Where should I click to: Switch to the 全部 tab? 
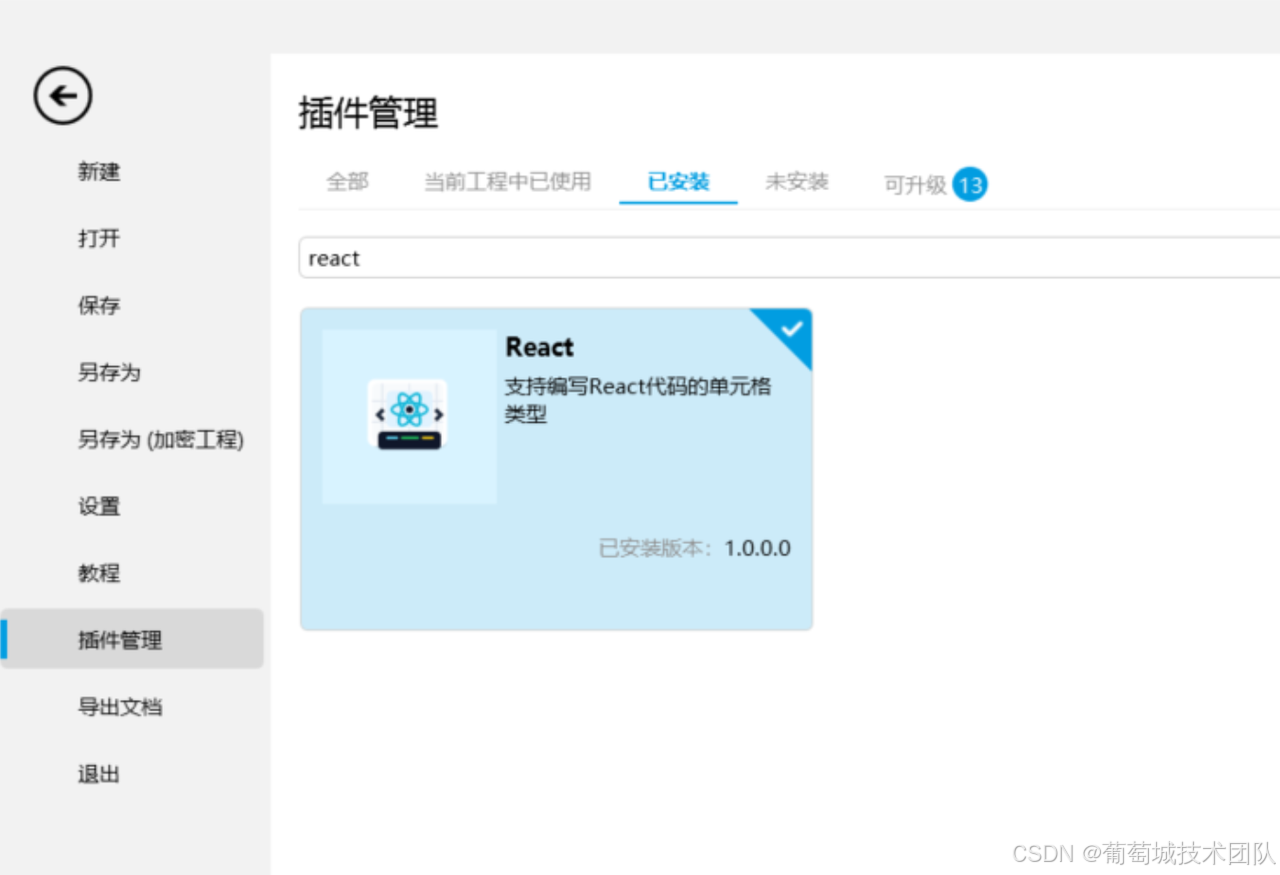[x=348, y=182]
